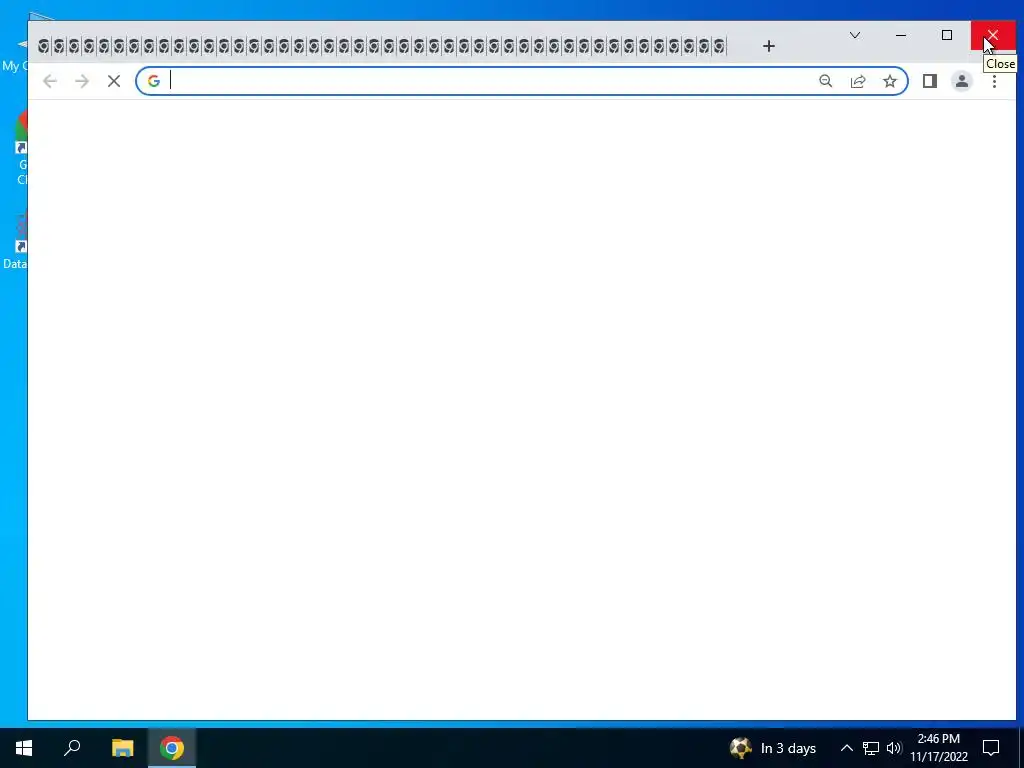Open the Chrome side panel

[929, 81]
